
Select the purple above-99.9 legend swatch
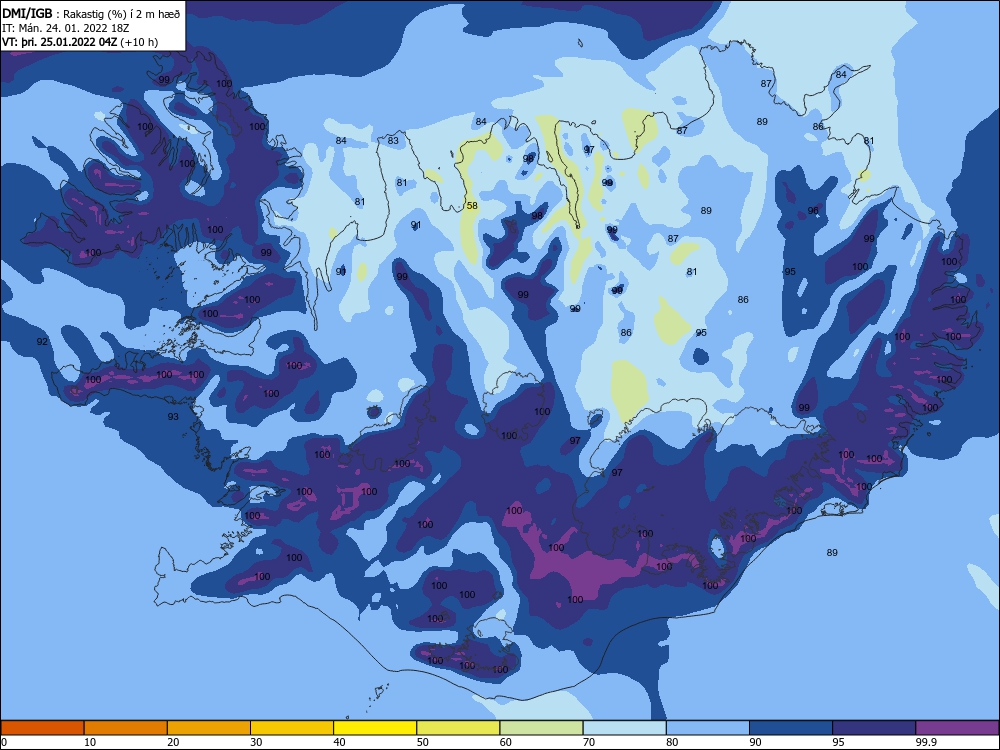coord(957,728)
